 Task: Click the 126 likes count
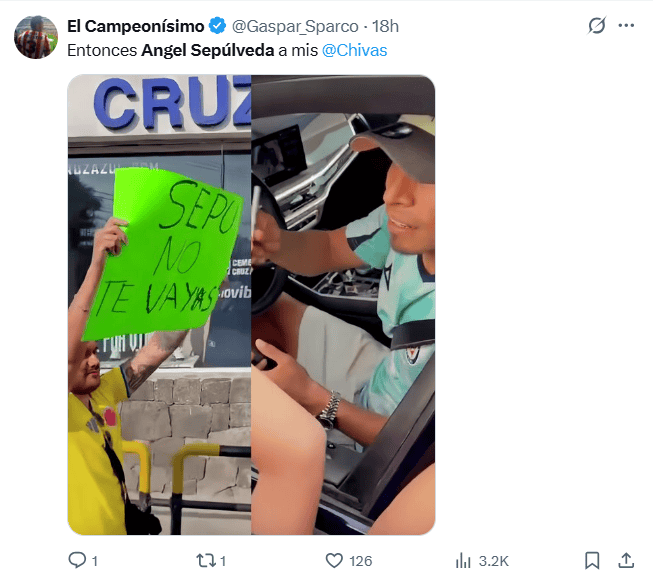pos(361,561)
